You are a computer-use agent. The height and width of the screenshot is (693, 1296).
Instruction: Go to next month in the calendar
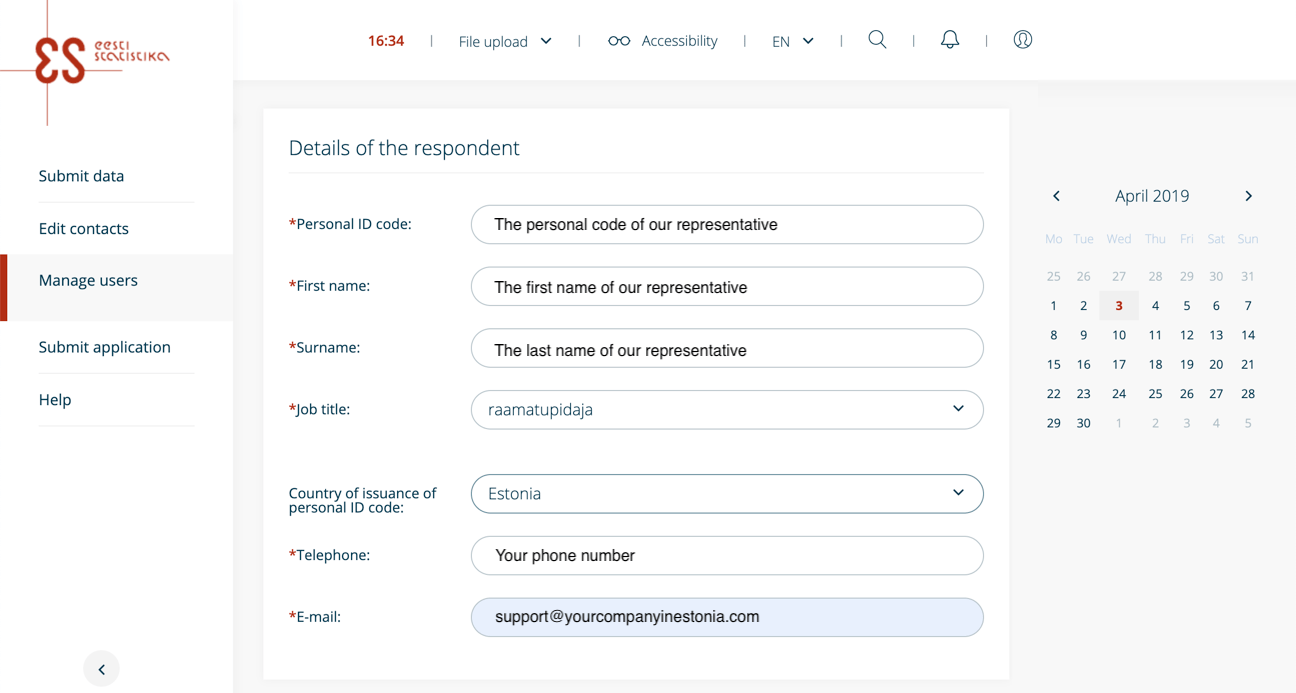pos(1248,196)
